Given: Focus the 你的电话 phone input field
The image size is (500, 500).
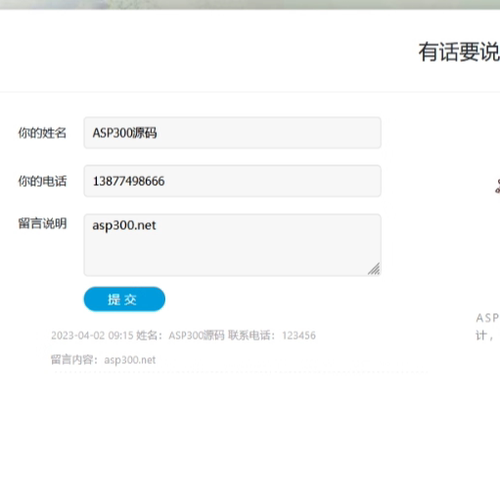Looking at the screenshot, I should point(232,181).
